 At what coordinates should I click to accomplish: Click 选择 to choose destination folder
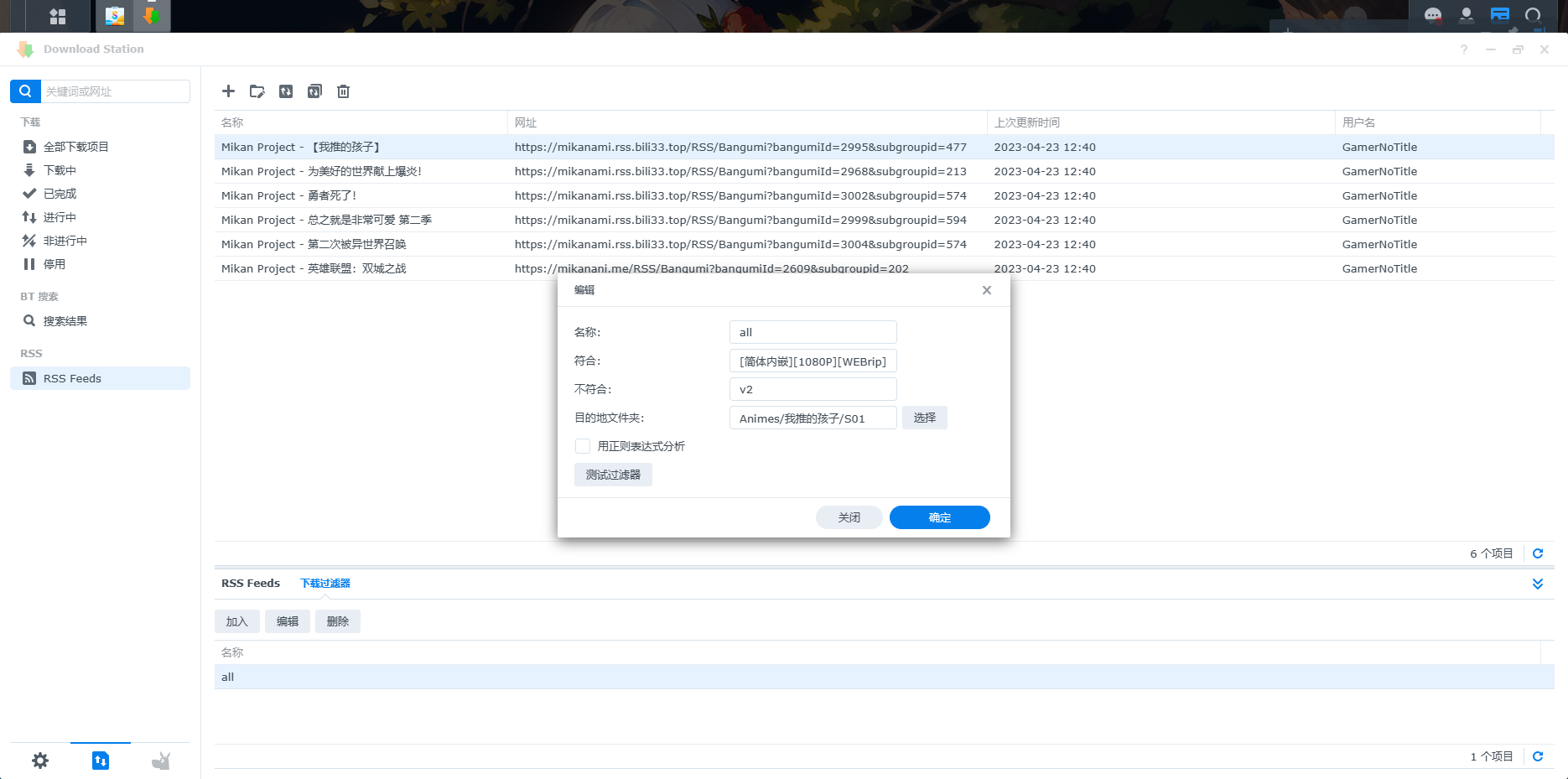[924, 418]
